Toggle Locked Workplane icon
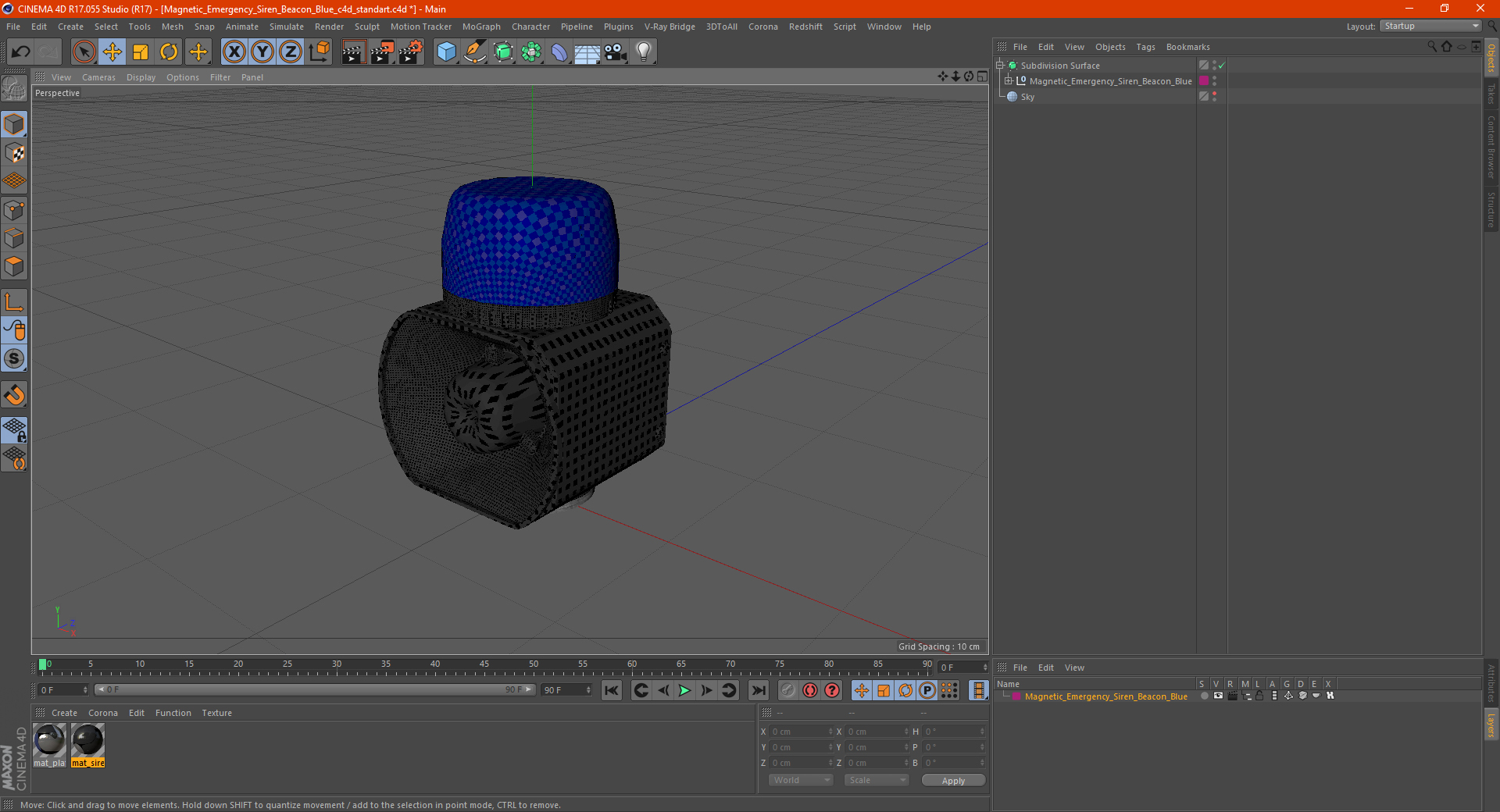The width and height of the screenshot is (1500, 812). (x=14, y=429)
